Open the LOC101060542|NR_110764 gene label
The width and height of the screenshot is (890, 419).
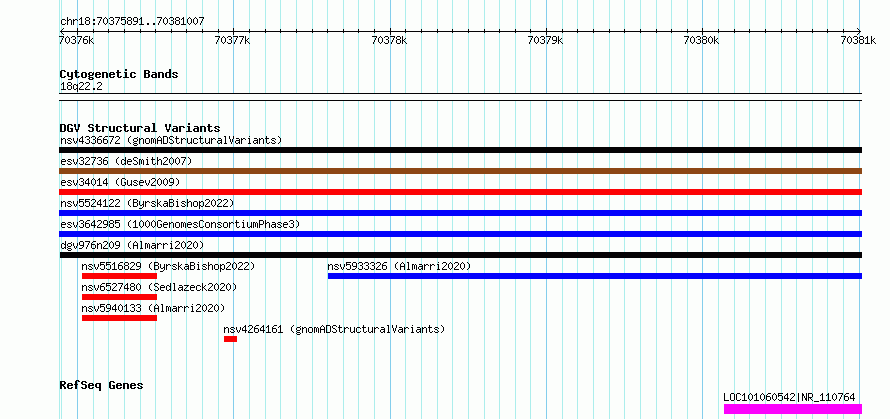[x=790, y=398]
